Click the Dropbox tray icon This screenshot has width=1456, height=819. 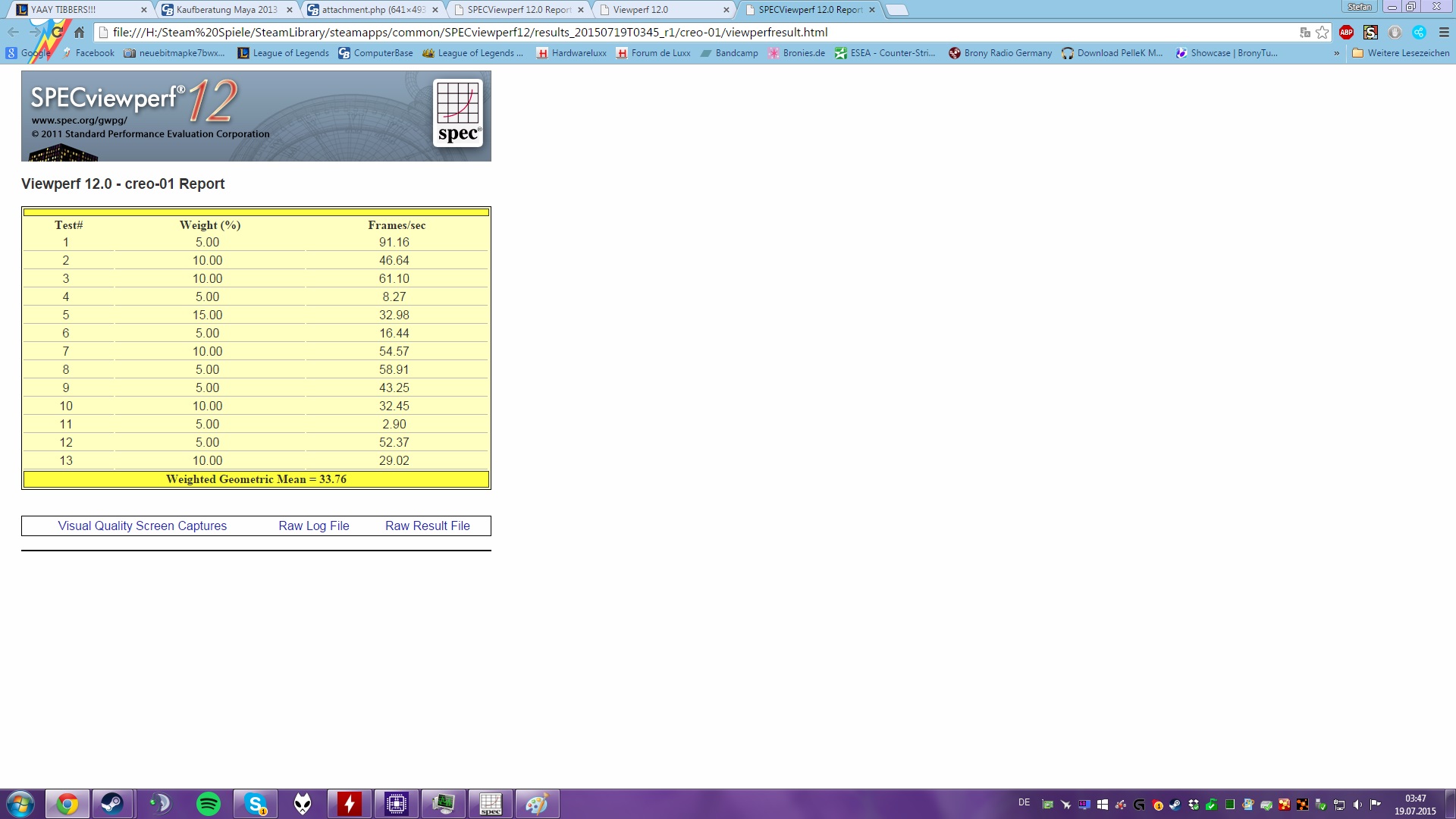pos(1194,805)
